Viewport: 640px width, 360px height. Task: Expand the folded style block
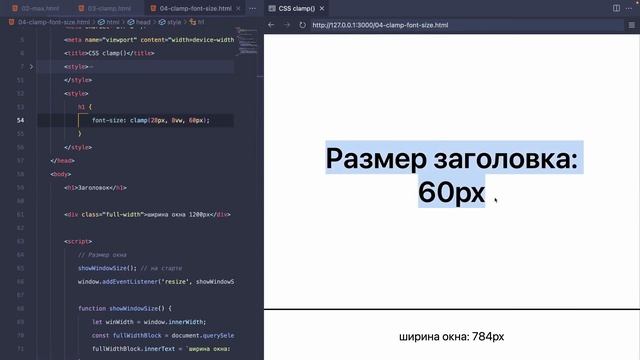tap(31, 67)
